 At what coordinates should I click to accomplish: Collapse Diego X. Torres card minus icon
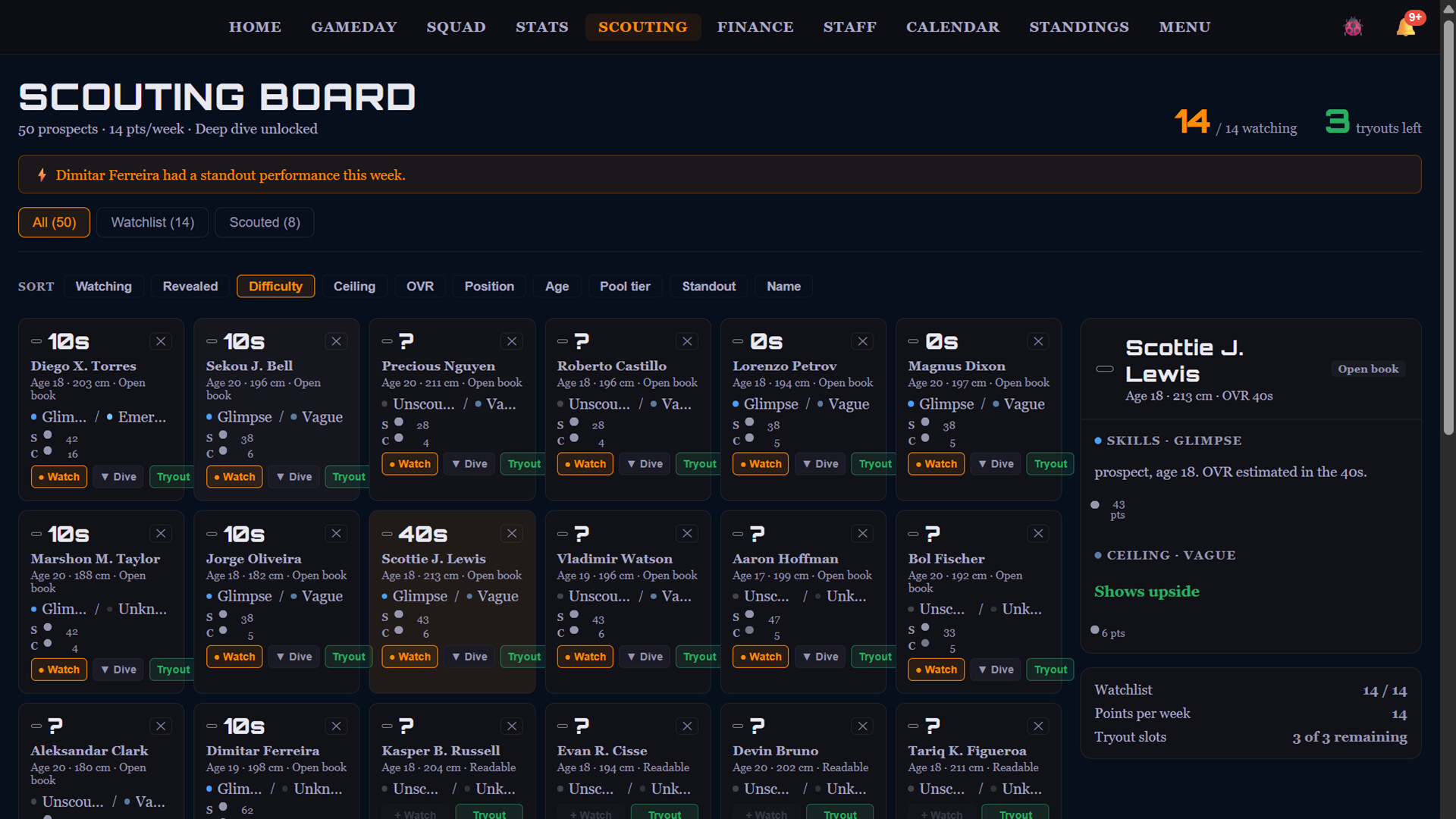point(36,341)
